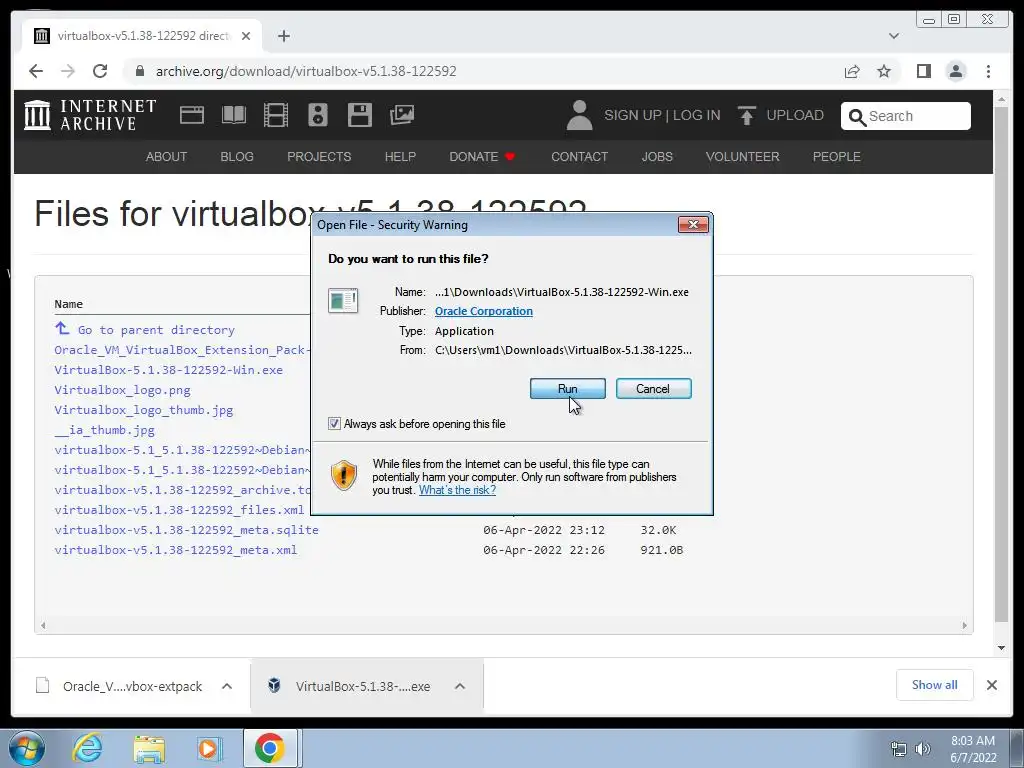Expand options for VirtualBox-5.1.38 exe download
This screenshot has height=768, width=1024.
click(x=460, y=686)
